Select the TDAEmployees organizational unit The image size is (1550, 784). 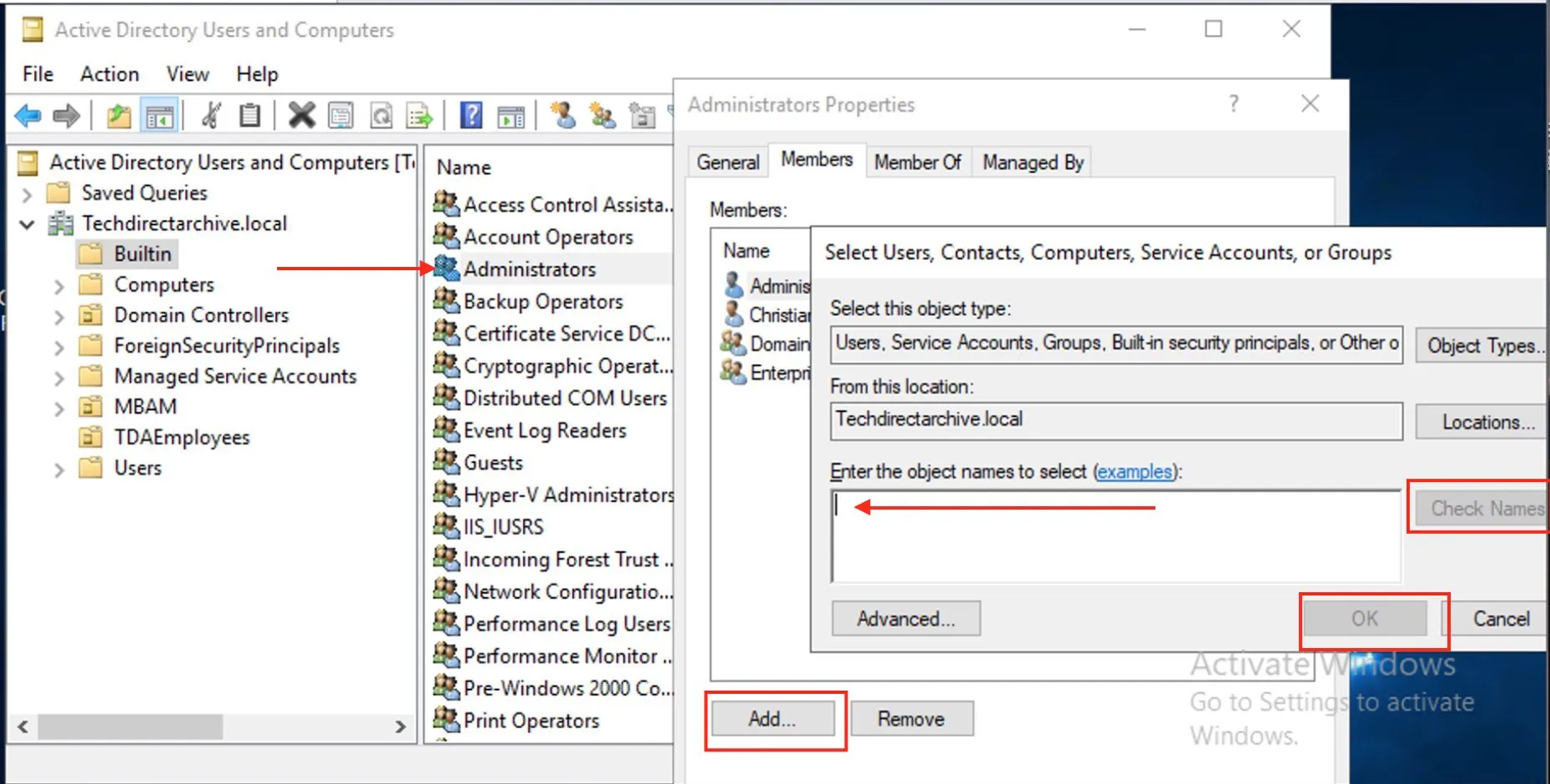[182, 437]
